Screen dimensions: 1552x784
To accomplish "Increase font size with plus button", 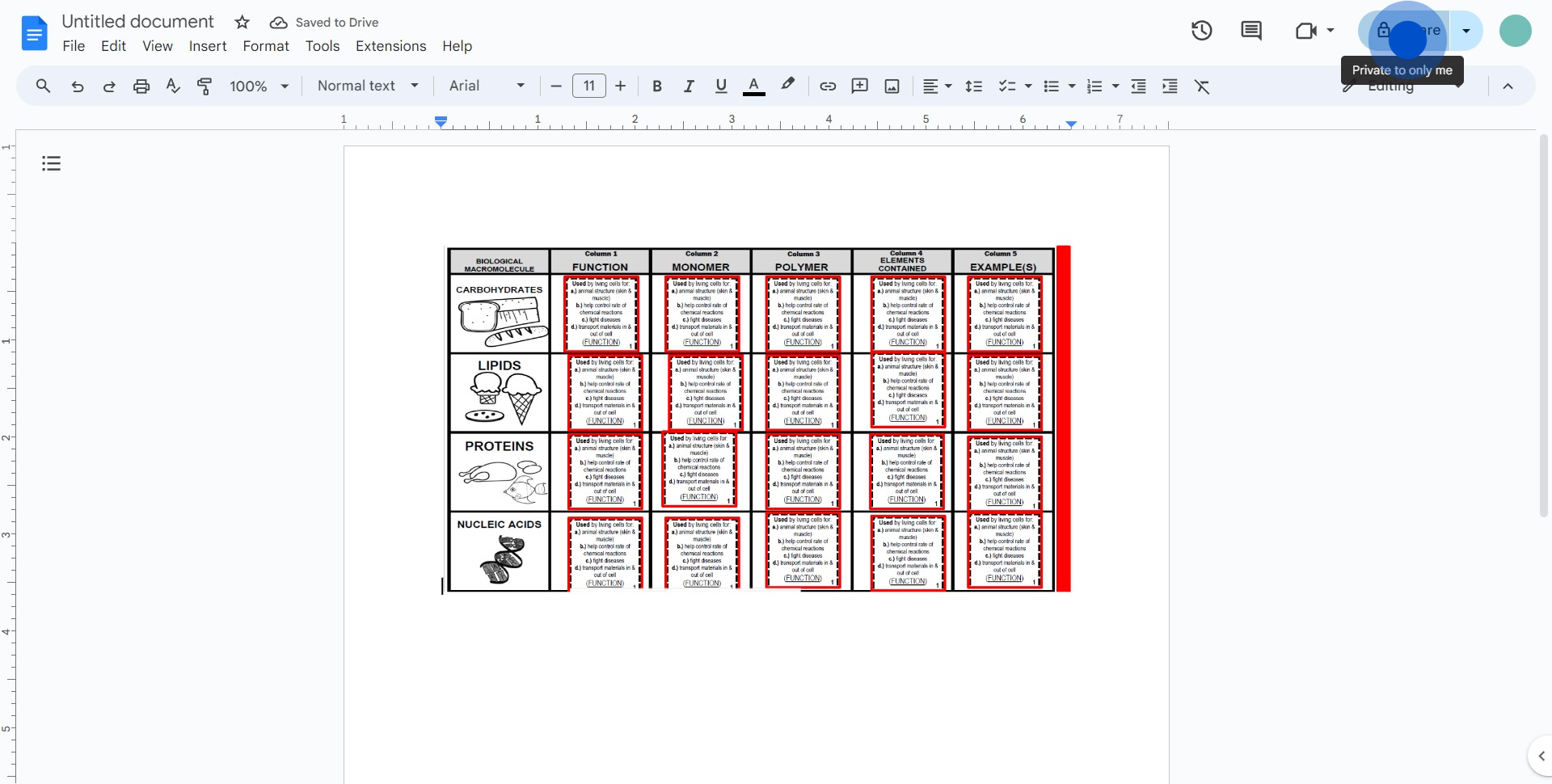I will tap(621, 86).
